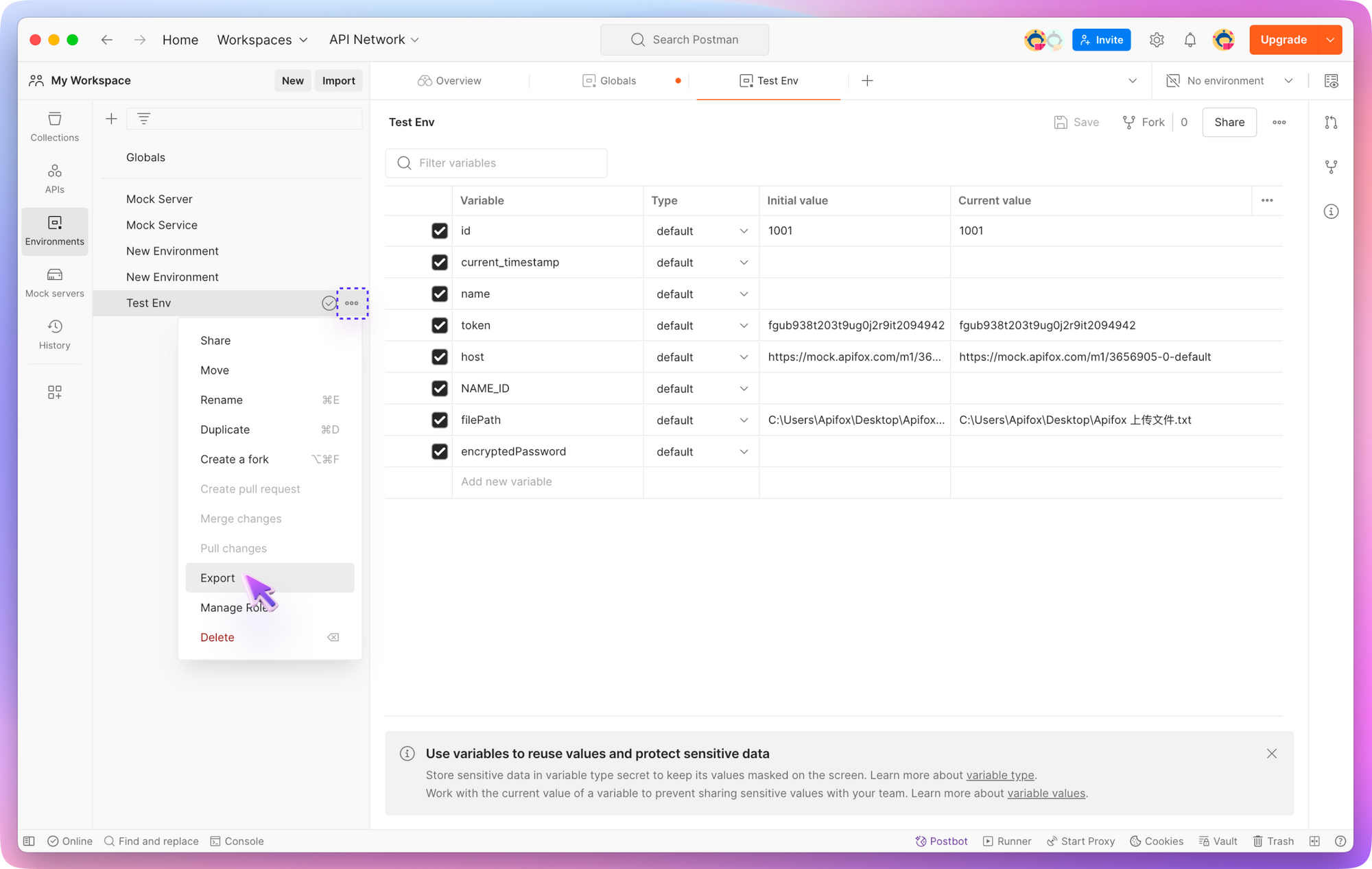Click the Import button

pos(339,81)
